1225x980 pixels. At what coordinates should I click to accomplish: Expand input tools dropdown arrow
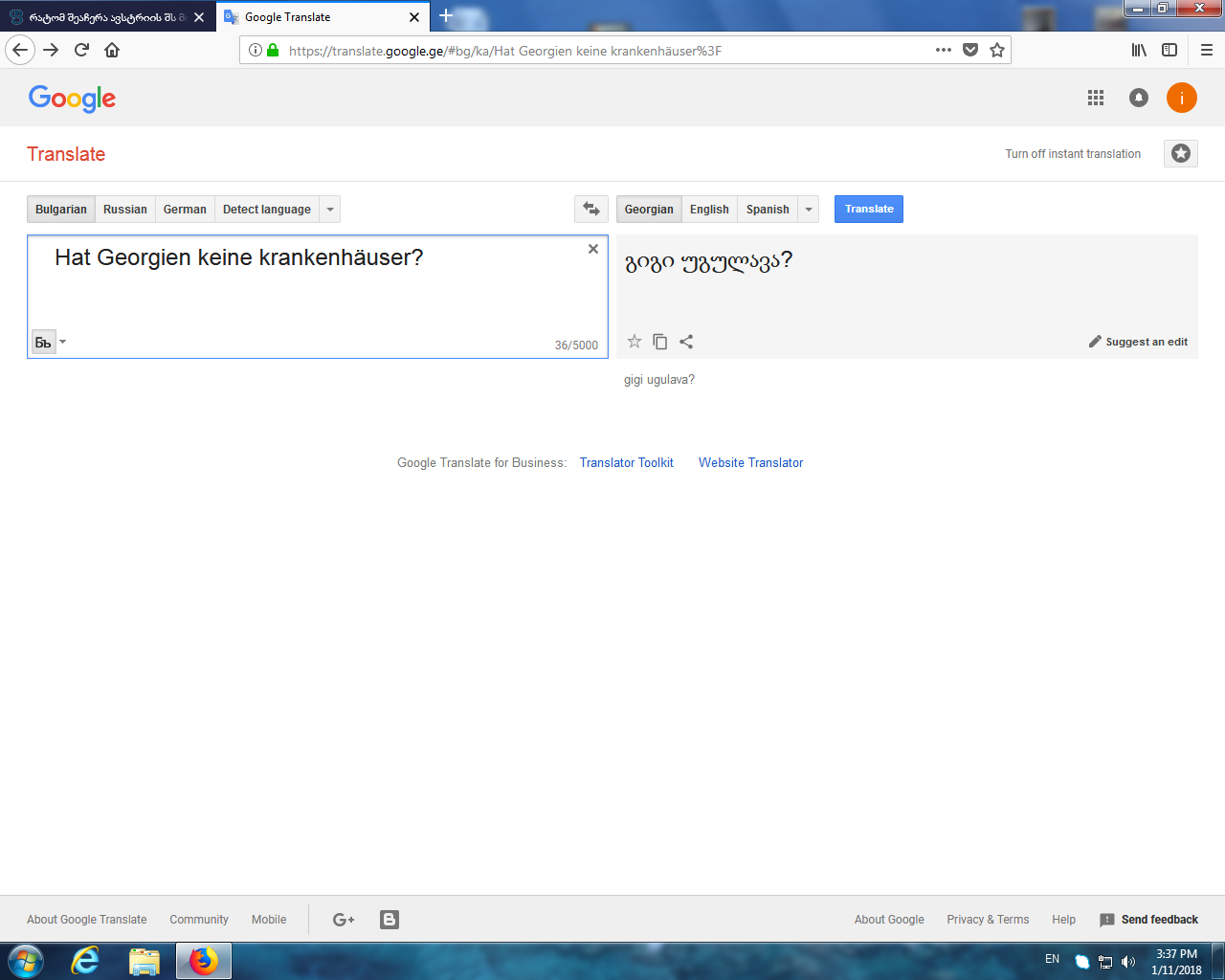point(63,342)
